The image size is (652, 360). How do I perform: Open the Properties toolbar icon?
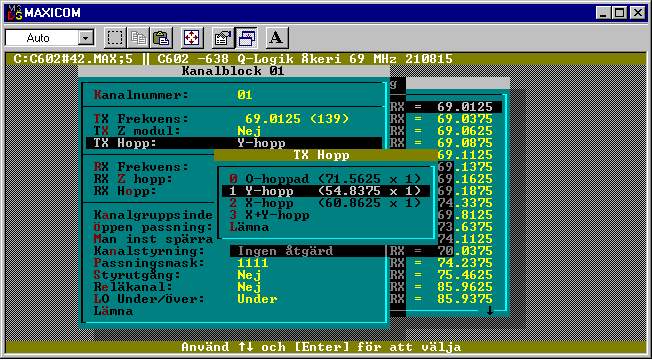[x=222, y=38]
